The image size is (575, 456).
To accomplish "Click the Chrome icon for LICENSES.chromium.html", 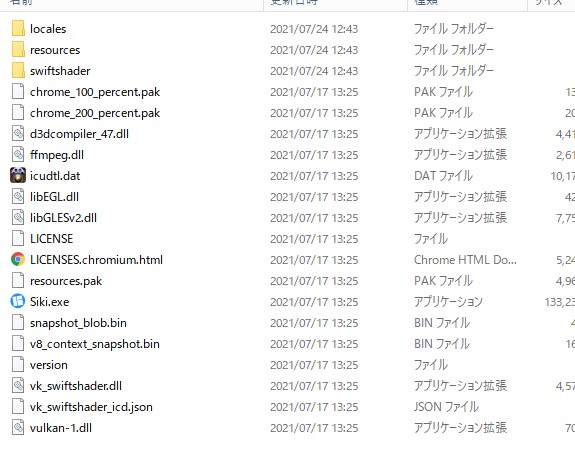I will coord(18,259).
